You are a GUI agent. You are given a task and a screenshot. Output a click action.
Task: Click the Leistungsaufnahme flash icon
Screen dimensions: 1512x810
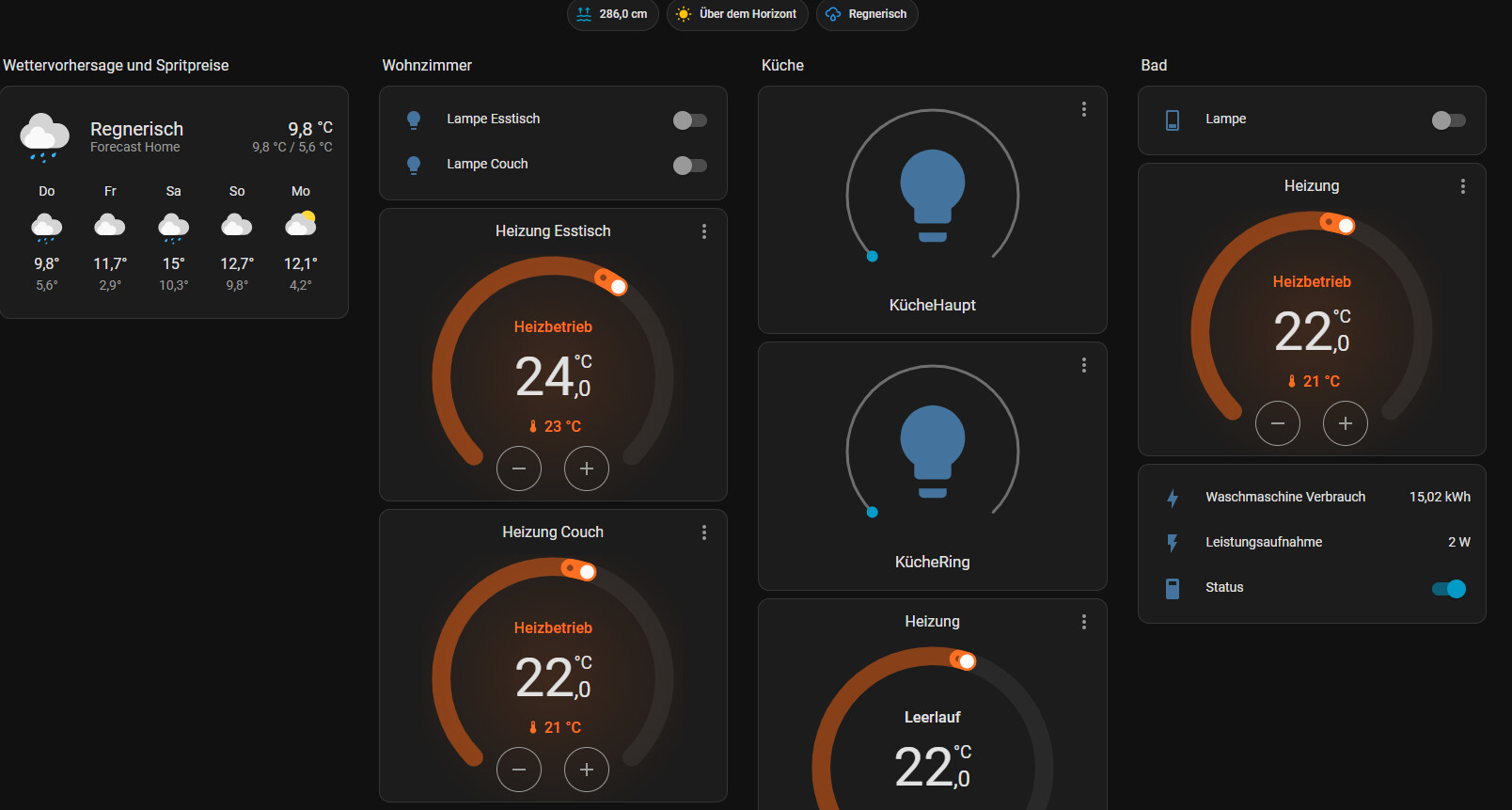1173,543
